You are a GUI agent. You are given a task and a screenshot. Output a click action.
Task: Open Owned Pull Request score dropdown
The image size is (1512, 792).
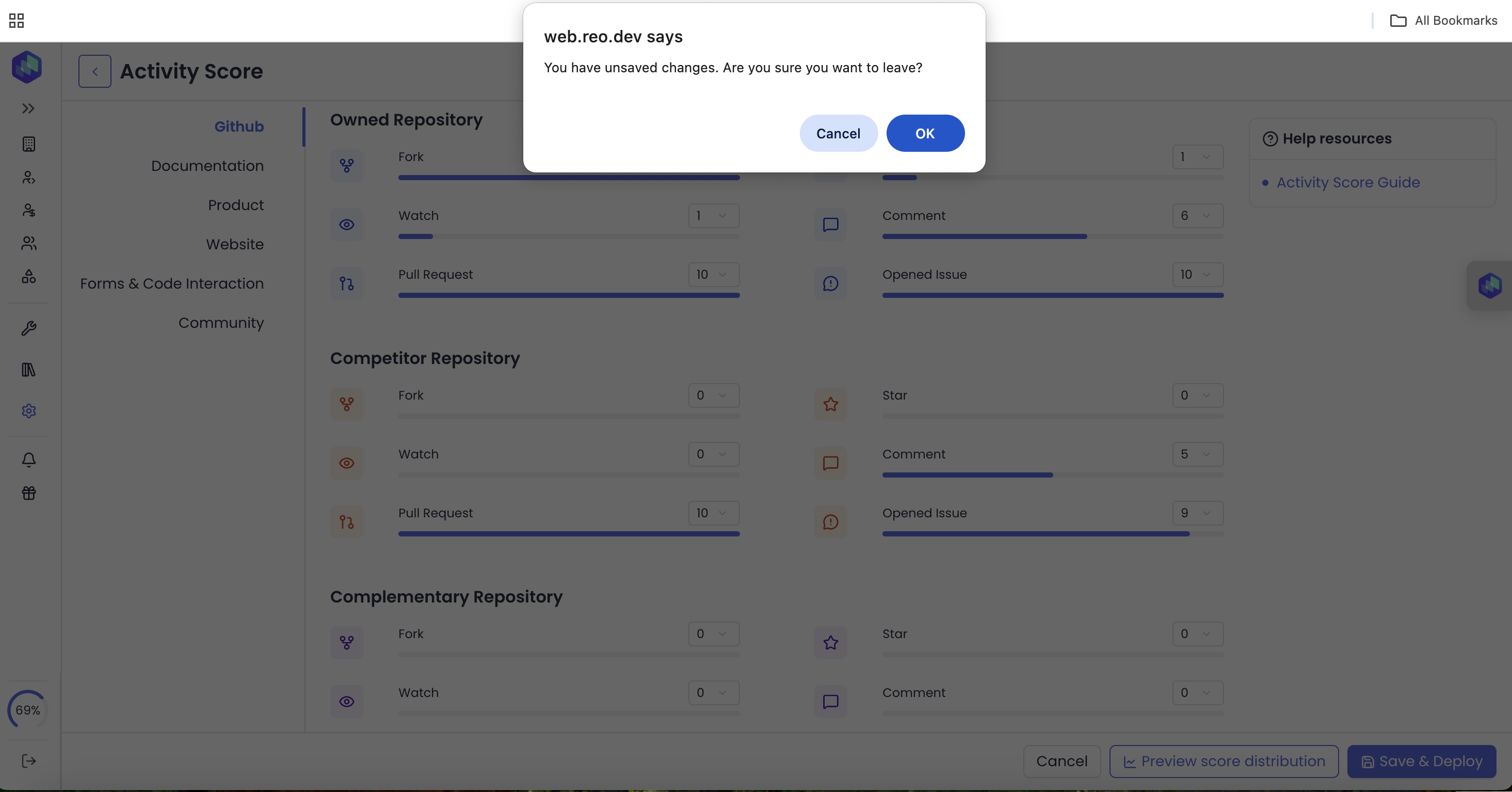[713, 274]
